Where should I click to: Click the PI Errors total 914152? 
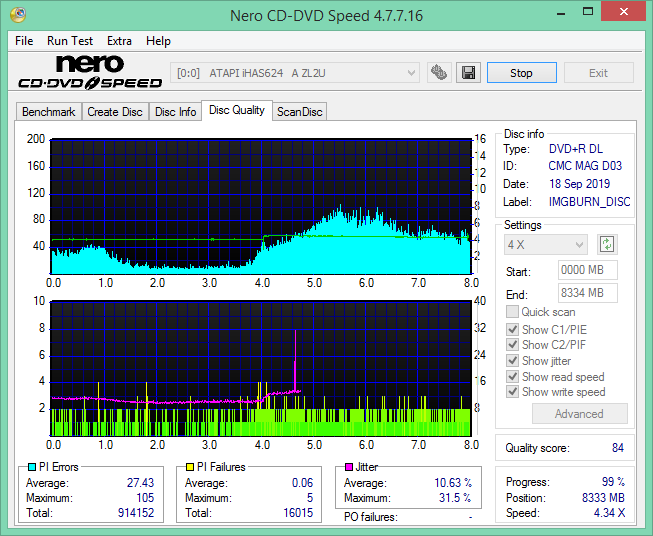pos(136,513)
